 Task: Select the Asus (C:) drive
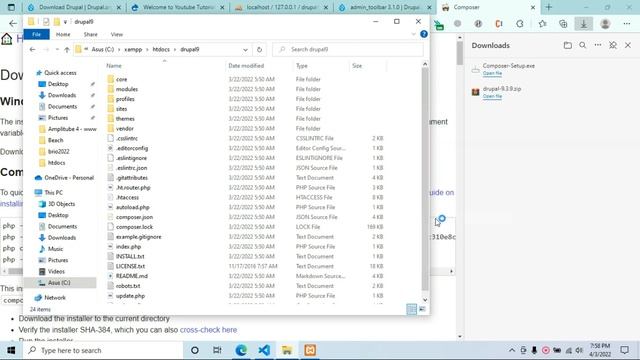[59, 282]
